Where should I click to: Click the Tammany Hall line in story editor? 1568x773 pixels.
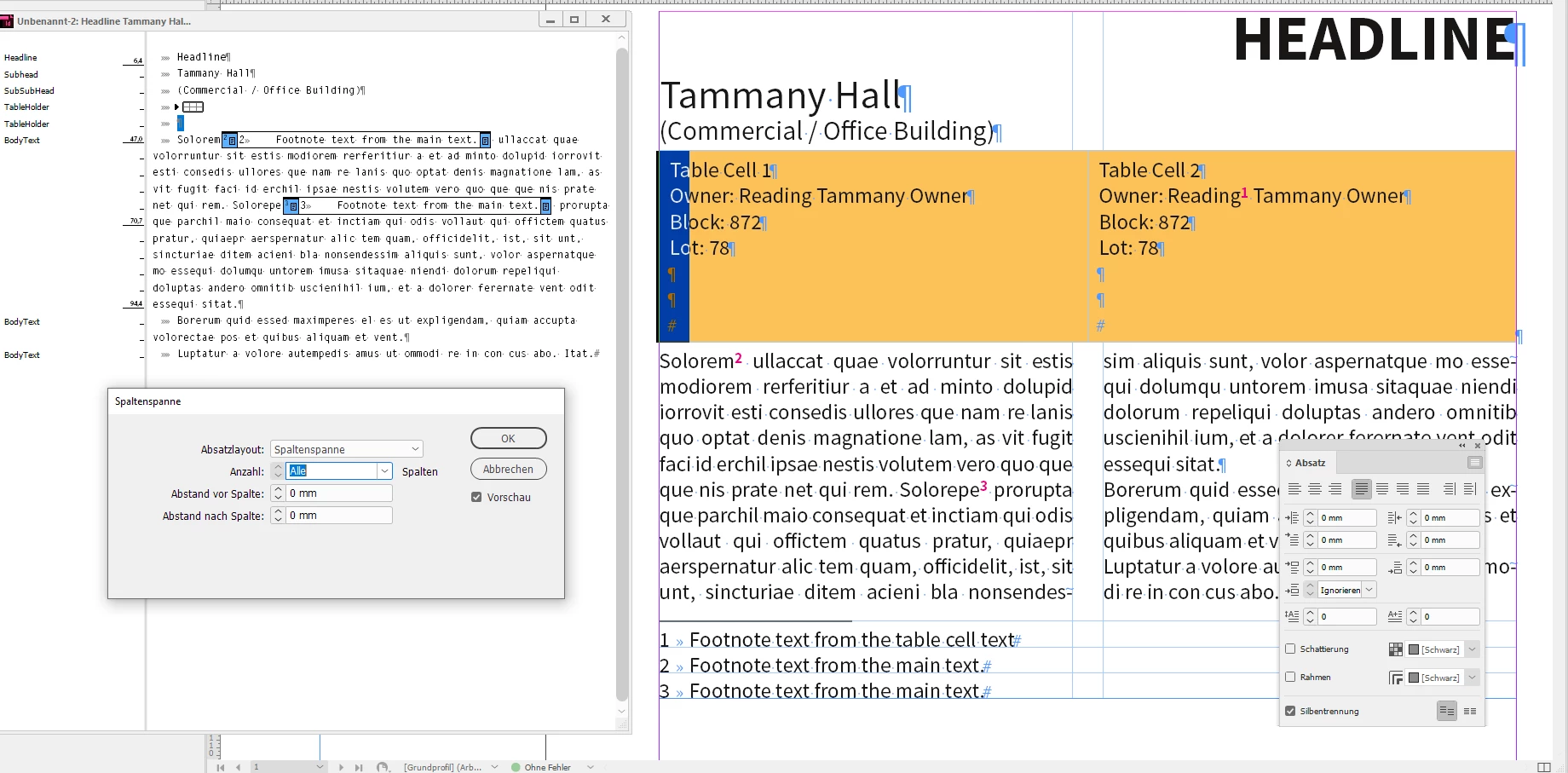(216, 73)
